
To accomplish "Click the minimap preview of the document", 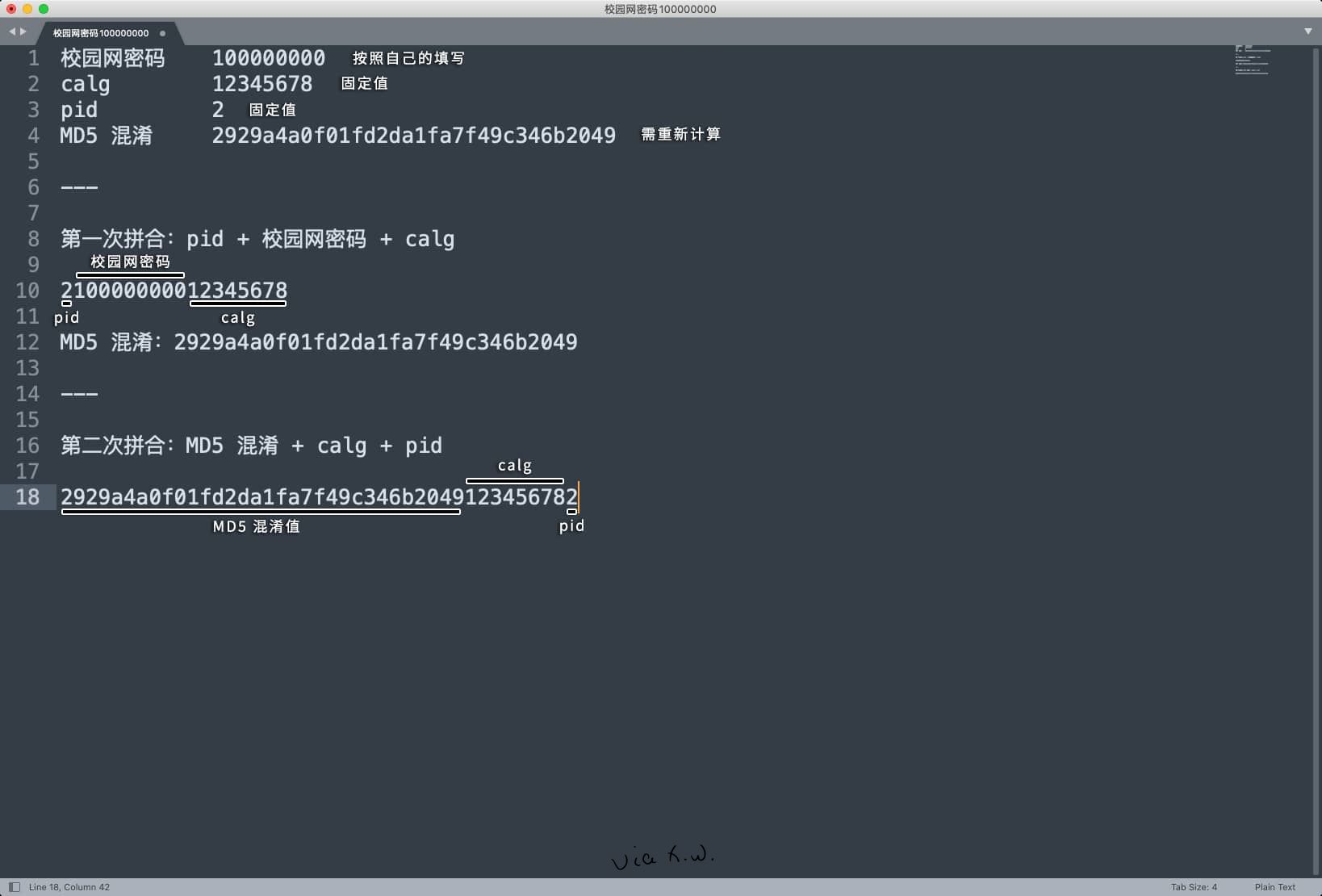I will pos(1252,61).
